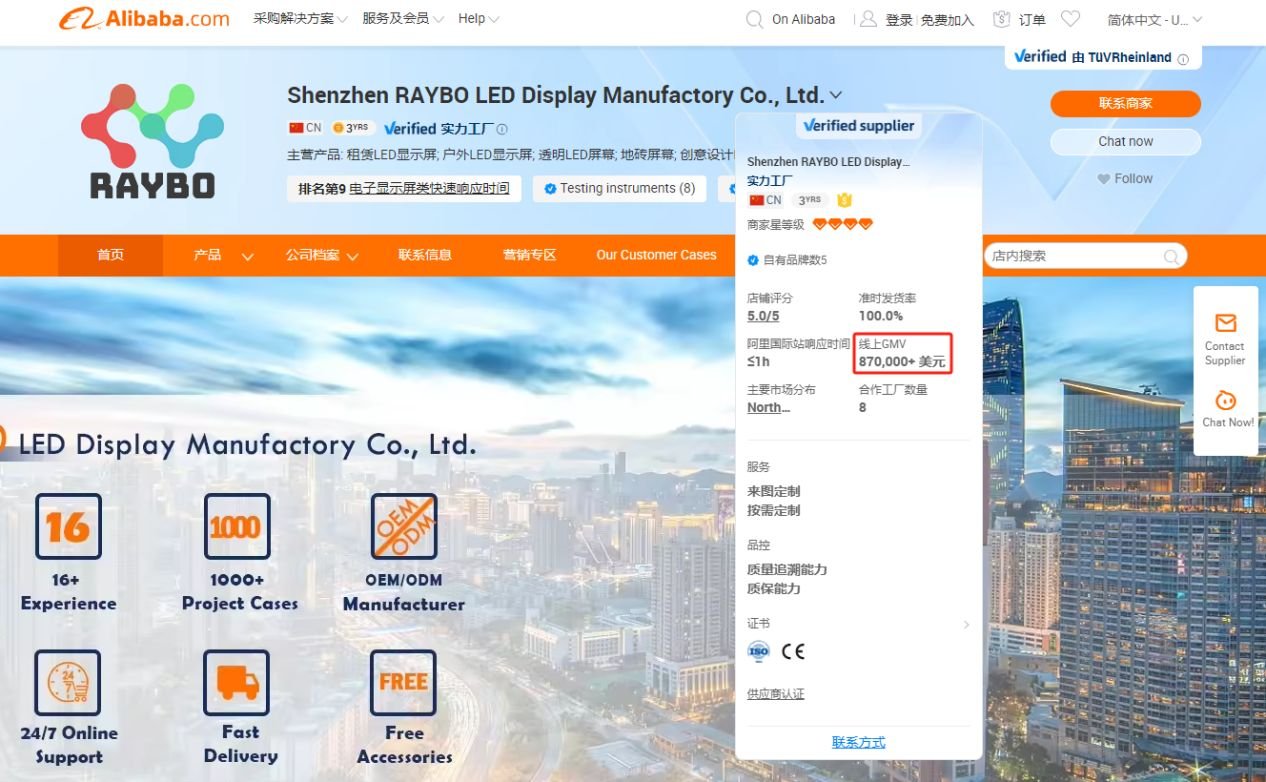The width and height of the screenshot is (1266, 782).
Task: Click the Alibaba.com logo
Action: (143, 18)
